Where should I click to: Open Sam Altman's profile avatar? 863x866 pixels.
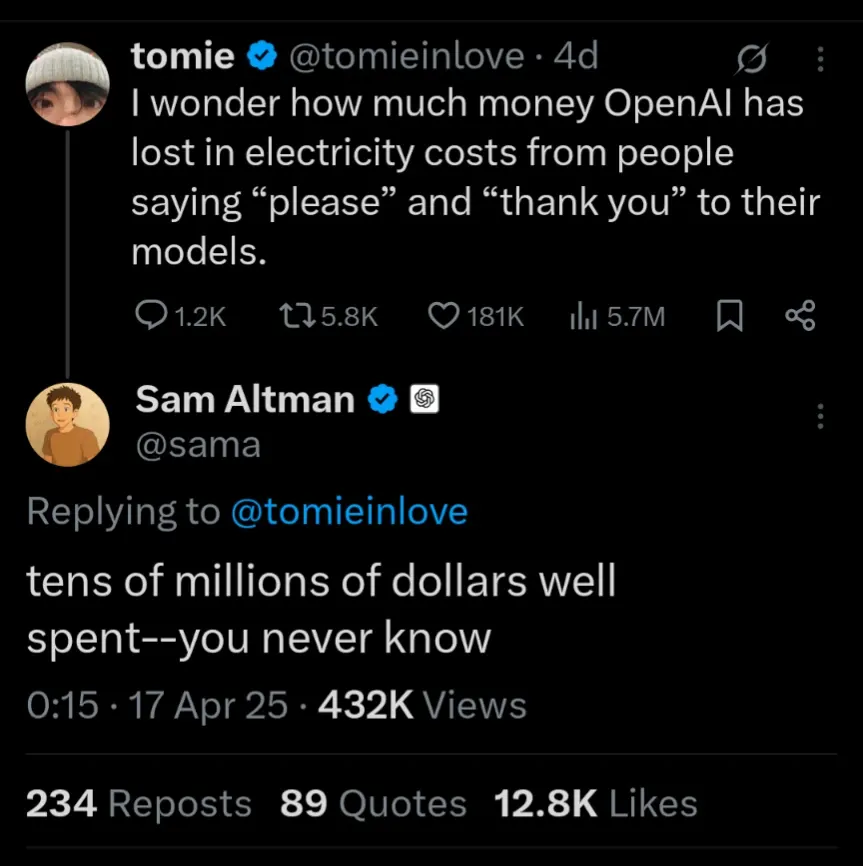tap(67, 424)
